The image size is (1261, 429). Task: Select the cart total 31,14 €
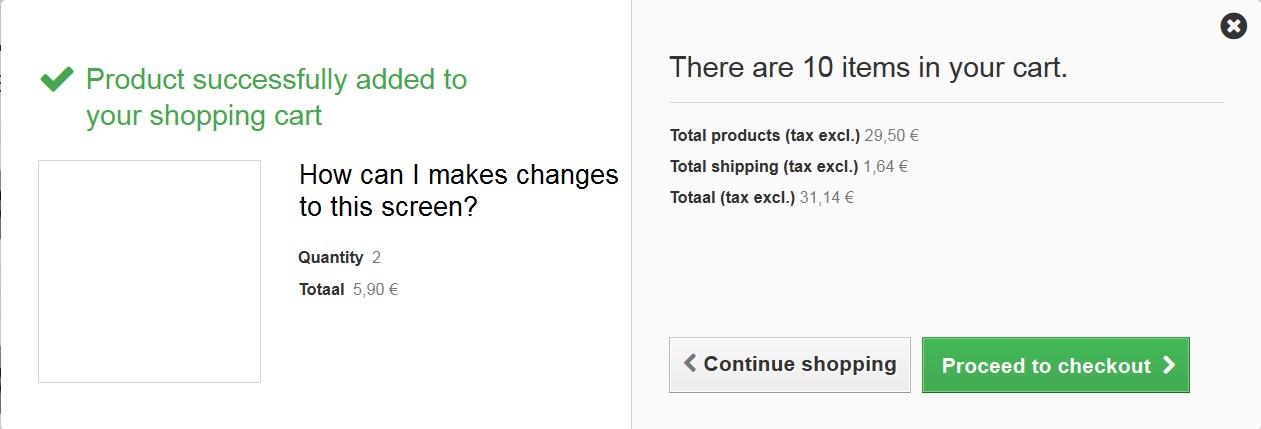826,198
